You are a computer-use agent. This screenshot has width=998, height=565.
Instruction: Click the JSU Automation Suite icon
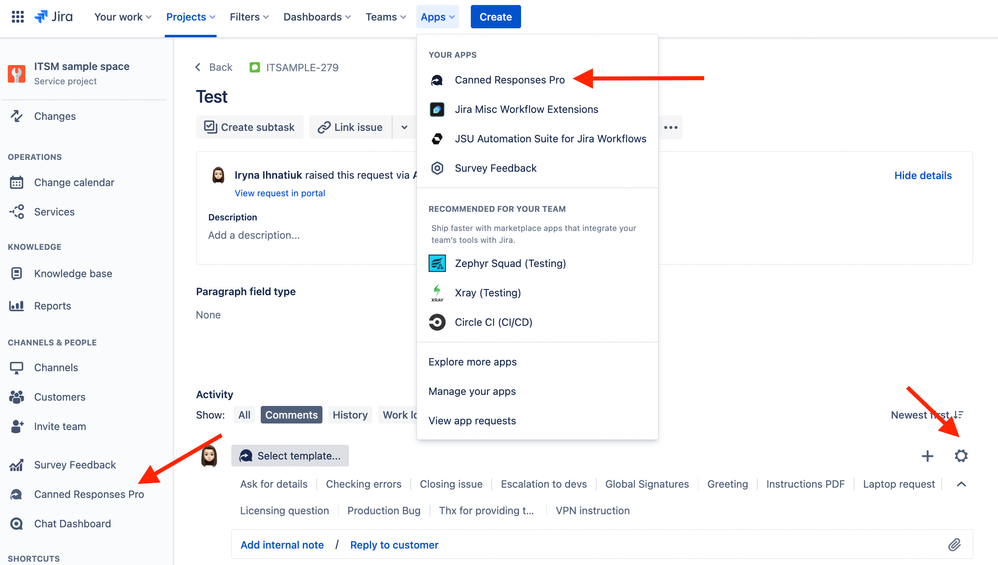point(437,139)
